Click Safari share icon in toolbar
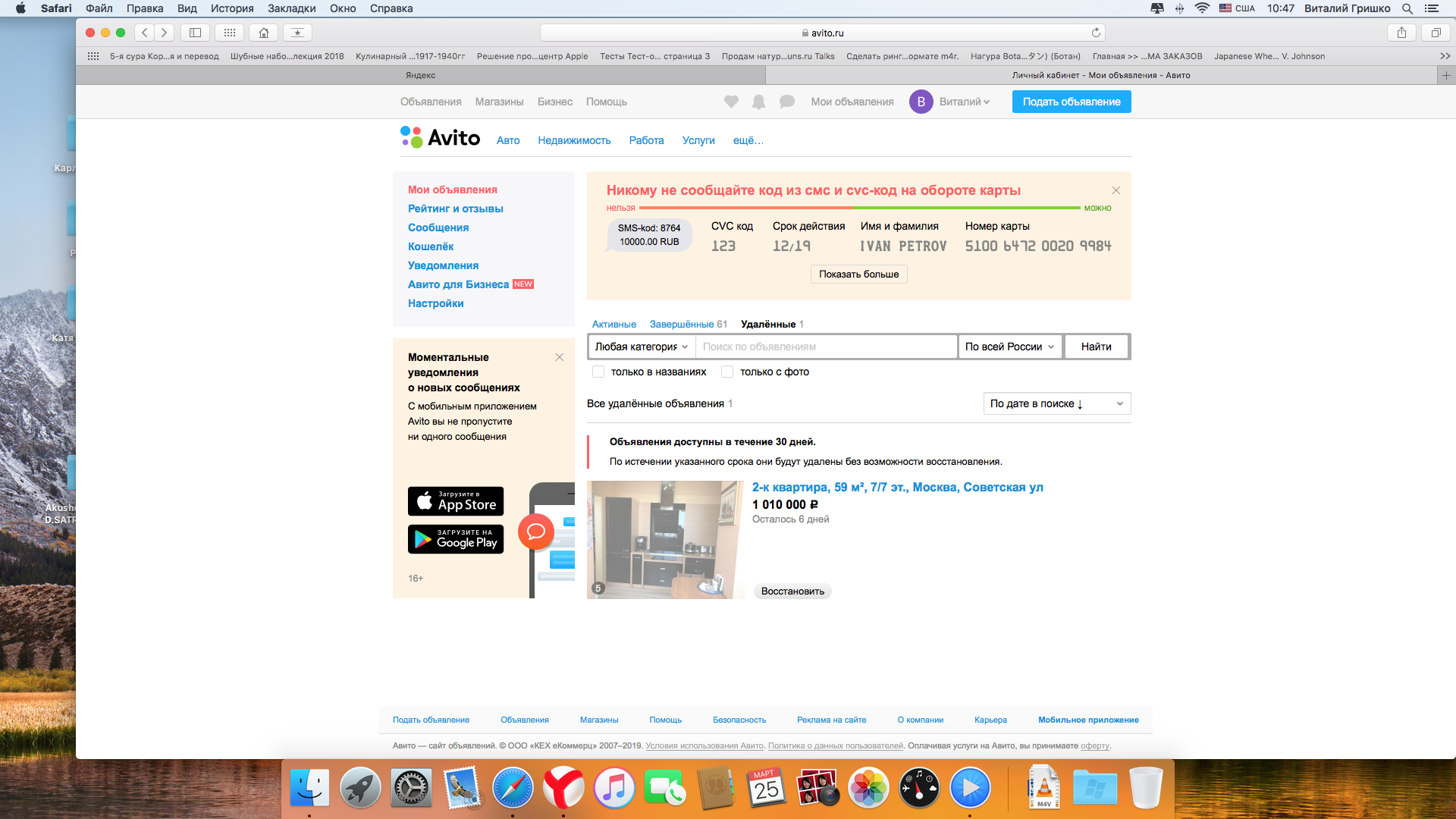1456x819 pixels. click(x=1401, y=33)
